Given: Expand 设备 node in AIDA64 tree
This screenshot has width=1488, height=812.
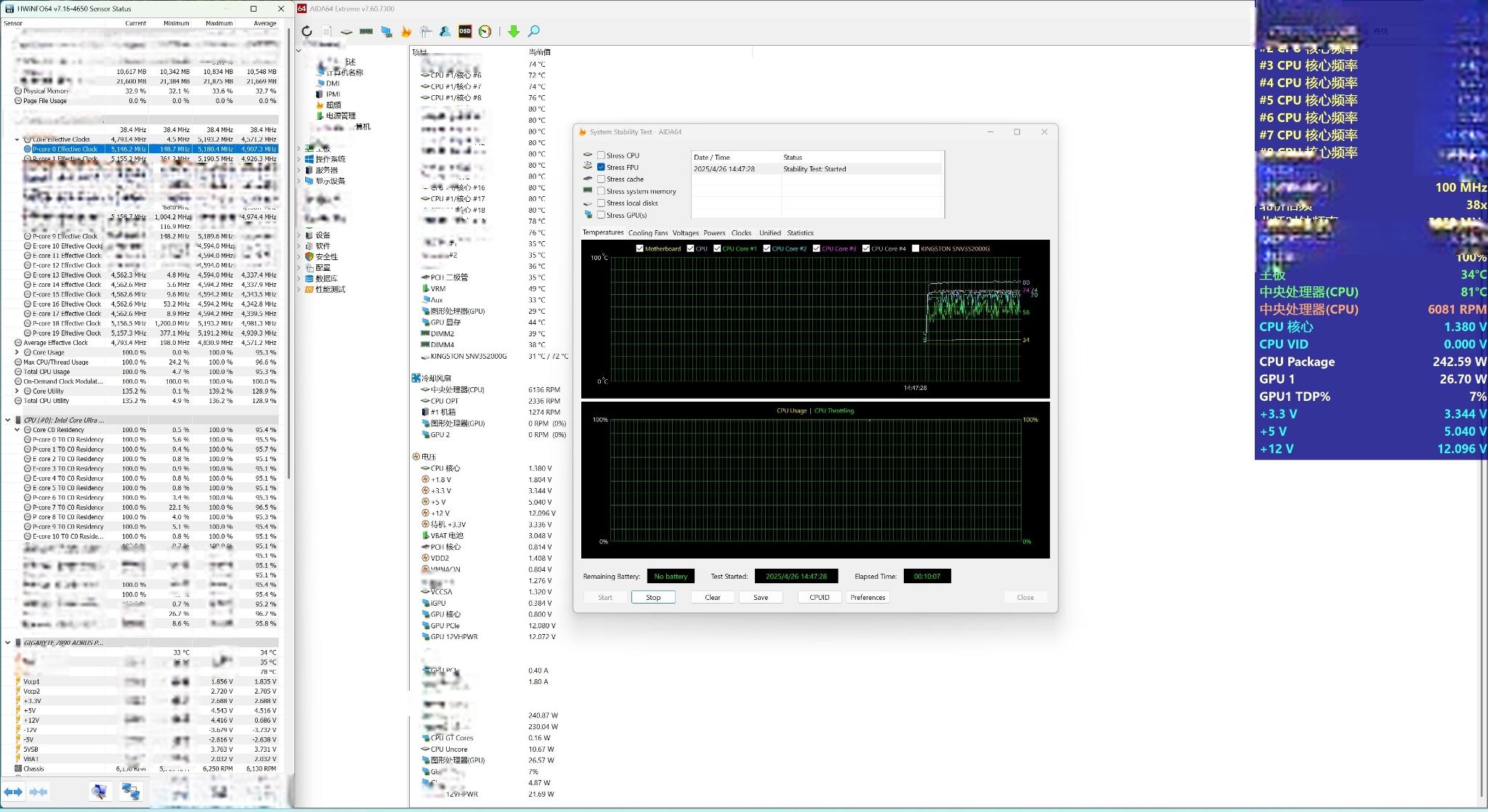Looking at the screenshot, I should click(299, 235).
